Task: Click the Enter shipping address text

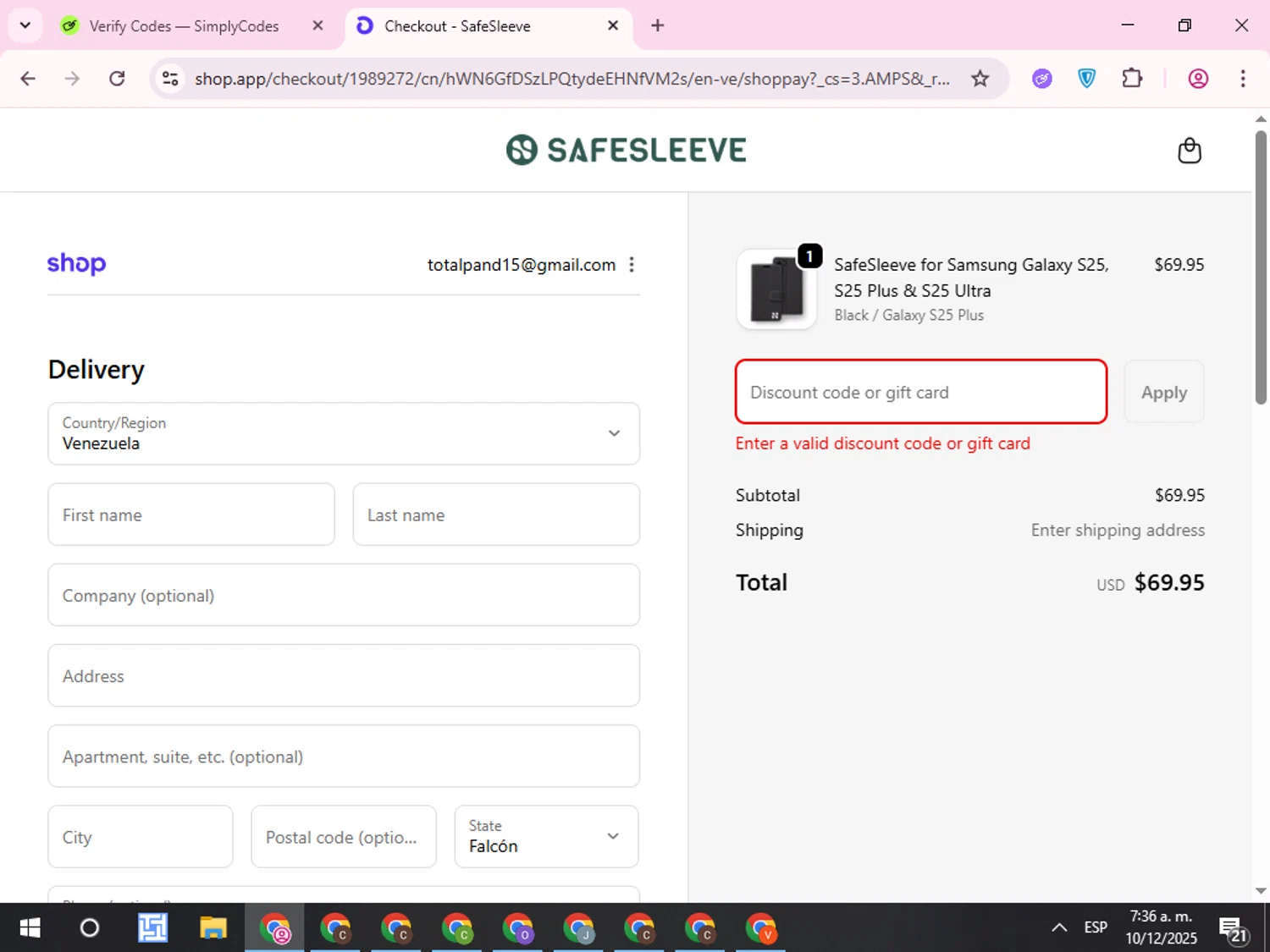Action: pos(1118,531)
